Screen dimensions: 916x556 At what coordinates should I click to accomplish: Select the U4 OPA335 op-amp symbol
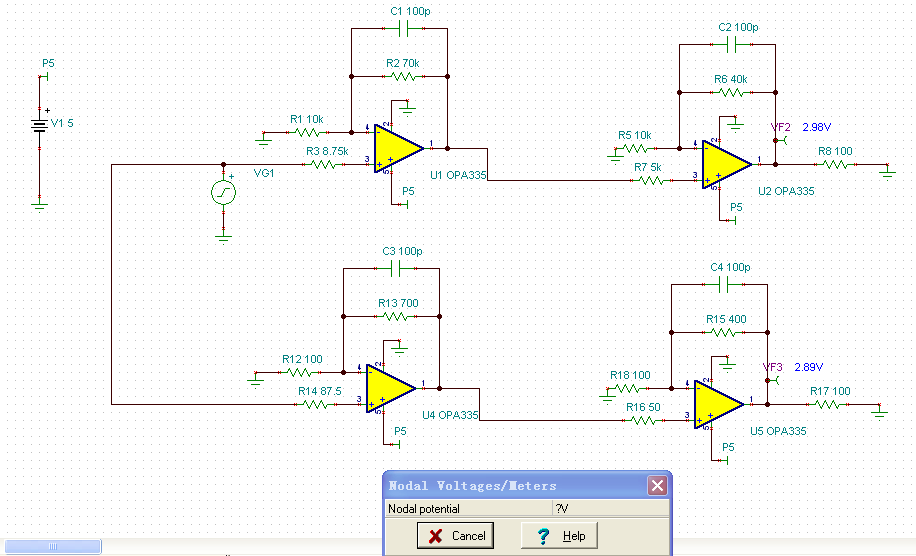tap(390, 388)
